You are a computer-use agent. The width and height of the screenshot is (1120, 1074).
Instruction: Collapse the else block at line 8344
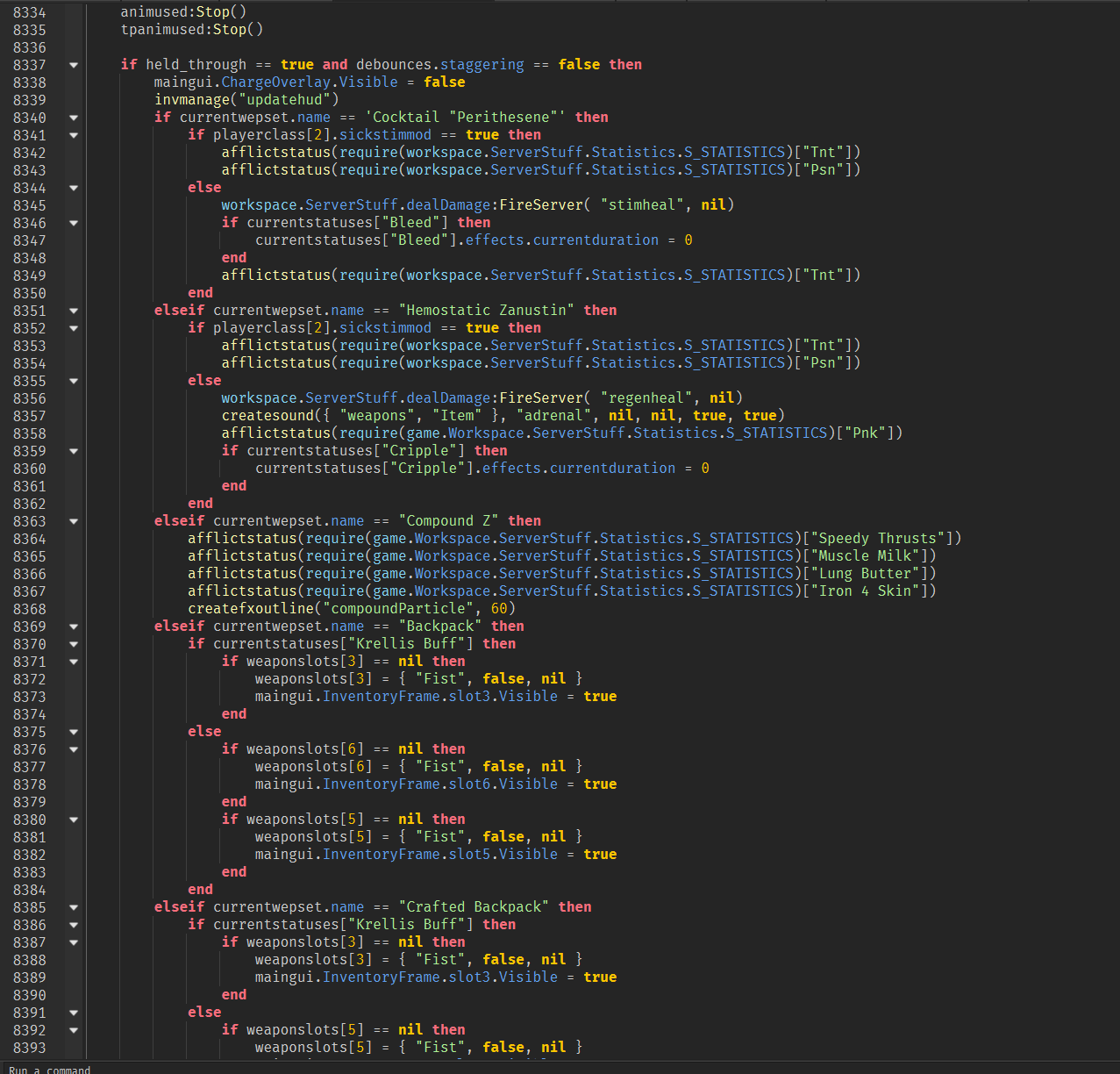[74, 188]
